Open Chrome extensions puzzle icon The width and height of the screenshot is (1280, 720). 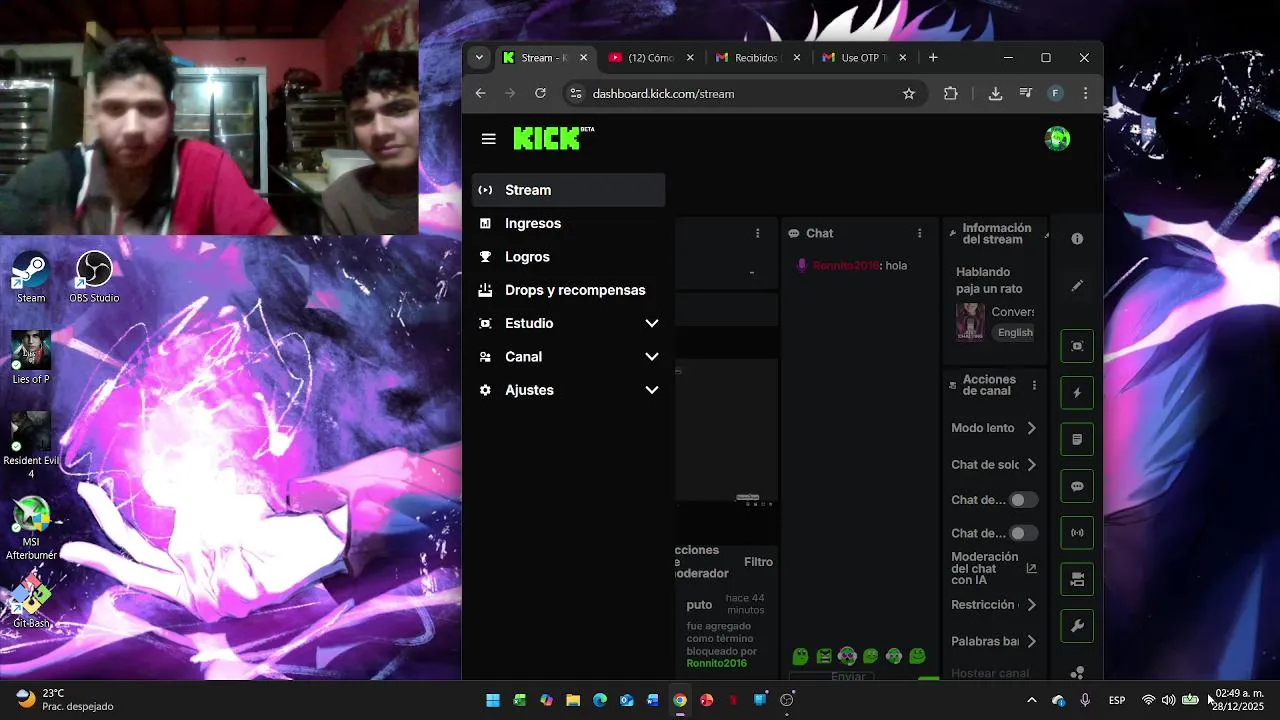[x=950, y=93]
